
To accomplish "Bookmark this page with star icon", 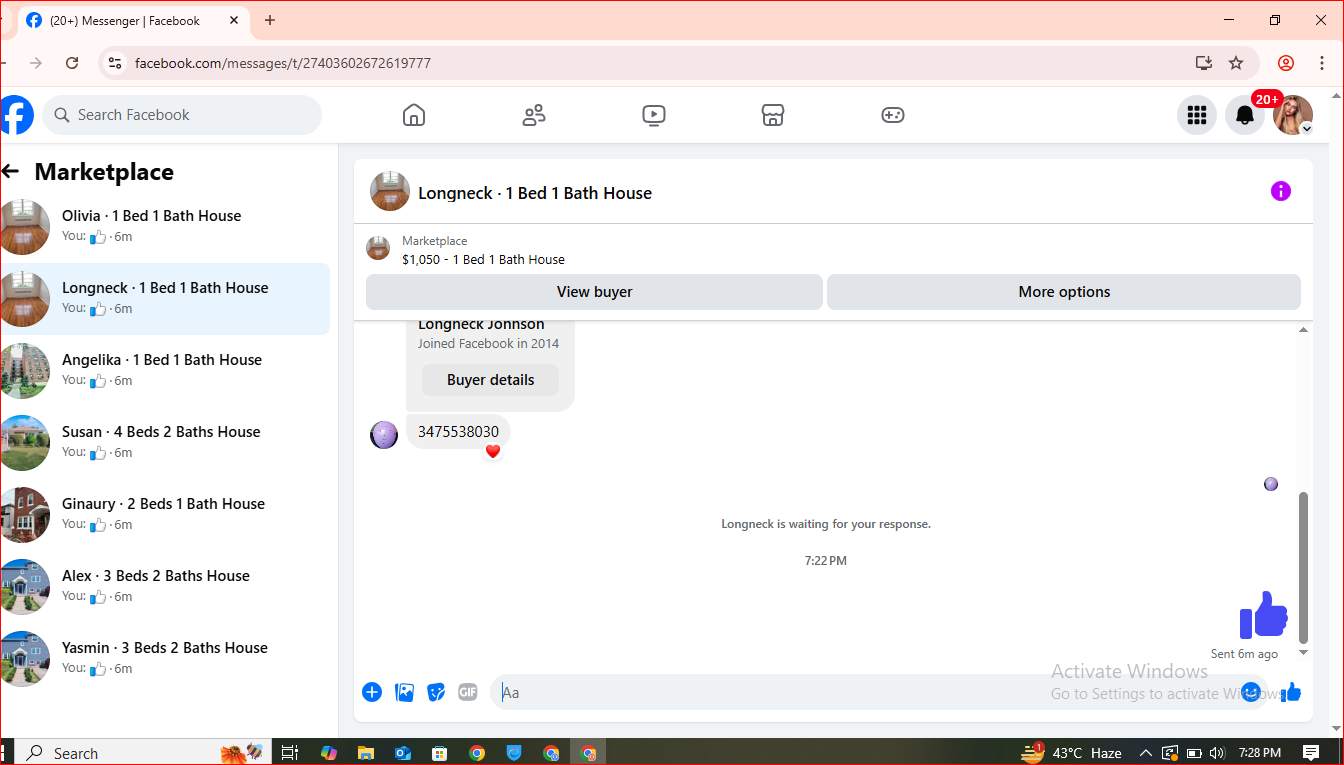I will (x=1236, y=63).
